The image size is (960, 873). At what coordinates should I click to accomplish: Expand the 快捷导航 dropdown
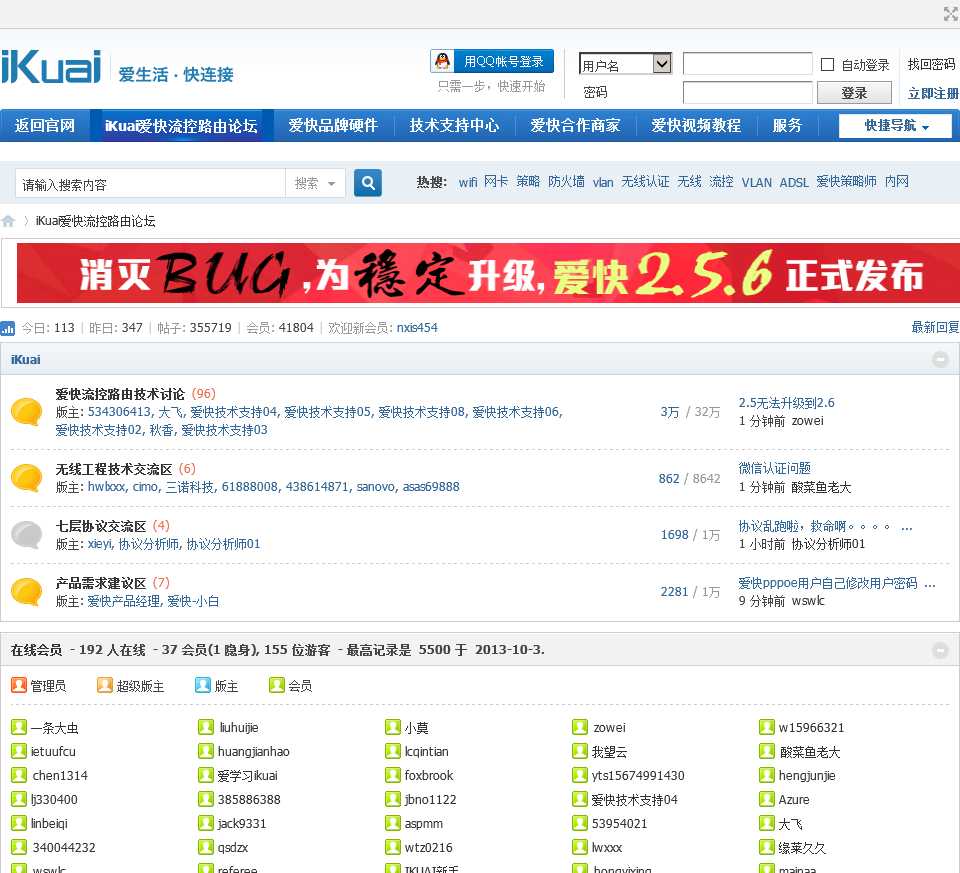point(895,126)
